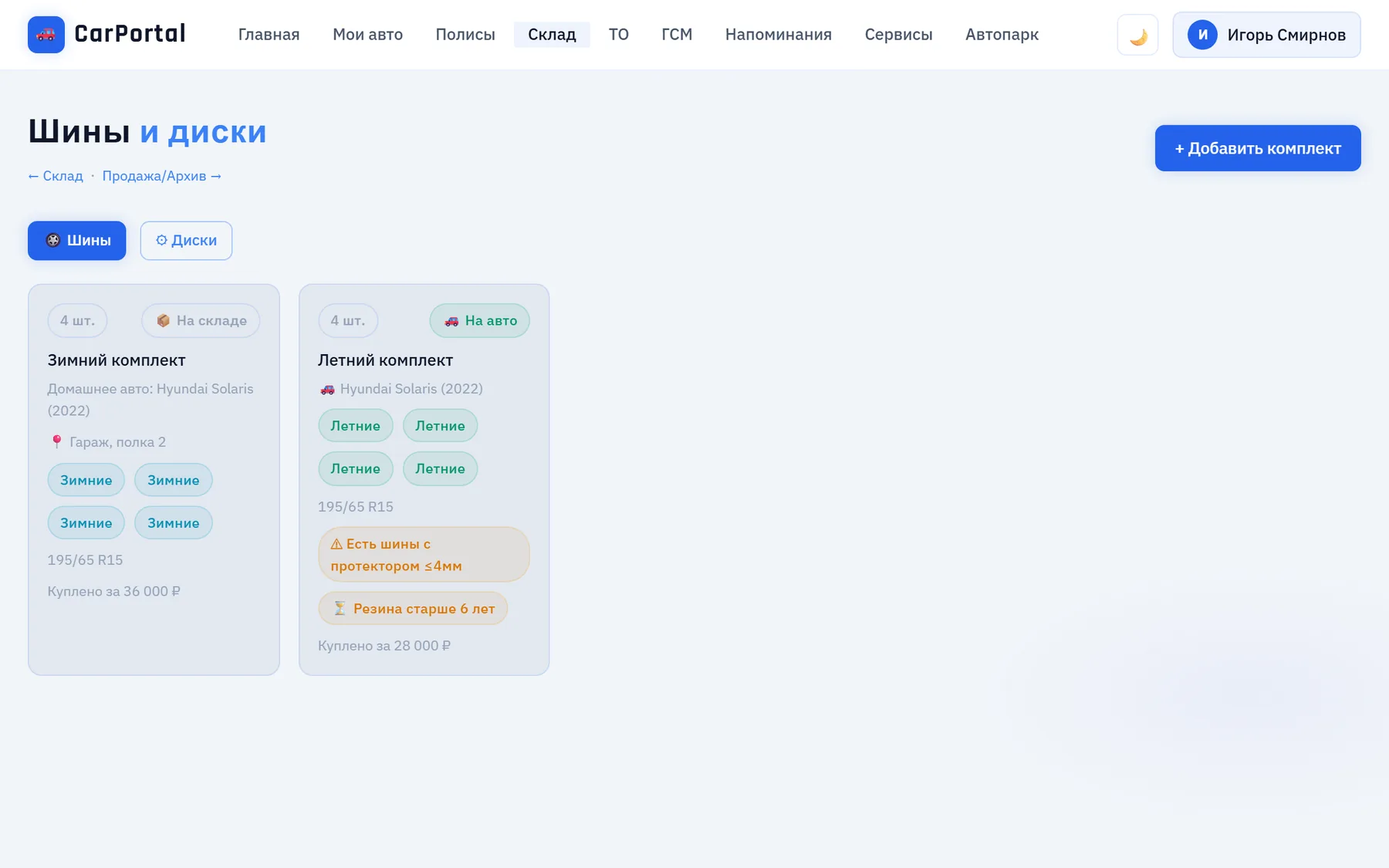Click hourglass icon in Резина старше 6 лет

point(340,609)
